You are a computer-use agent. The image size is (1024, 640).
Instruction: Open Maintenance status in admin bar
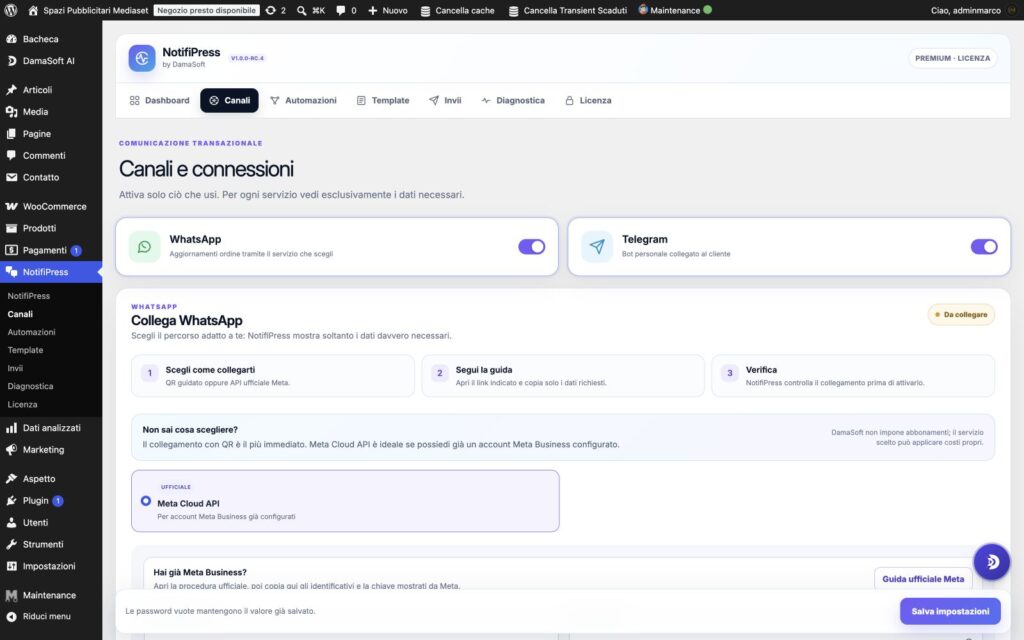point(675,10)
